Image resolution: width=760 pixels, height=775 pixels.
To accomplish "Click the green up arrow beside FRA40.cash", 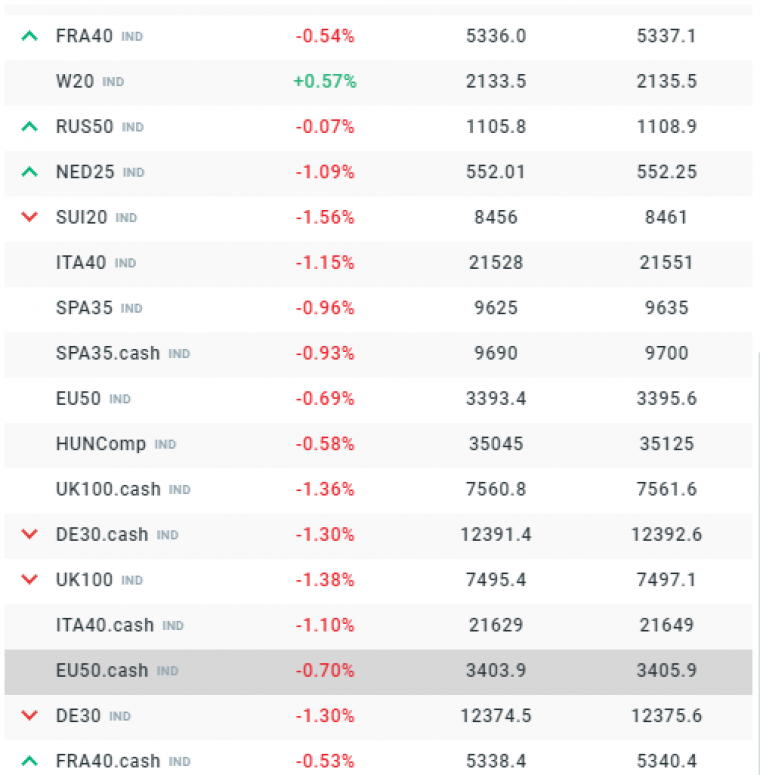I will click(29, 761).
